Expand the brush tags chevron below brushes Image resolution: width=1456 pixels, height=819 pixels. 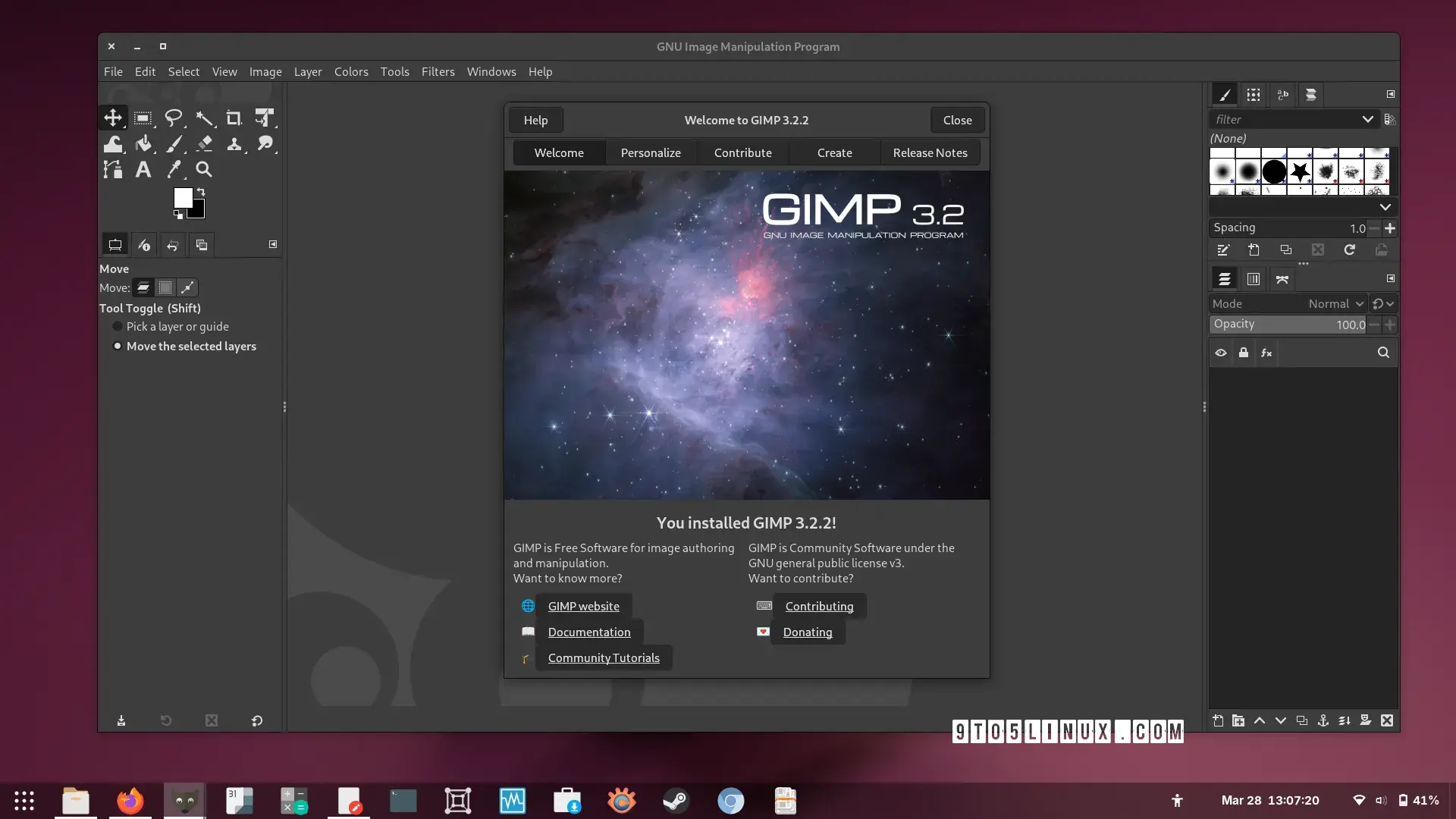1385,207
